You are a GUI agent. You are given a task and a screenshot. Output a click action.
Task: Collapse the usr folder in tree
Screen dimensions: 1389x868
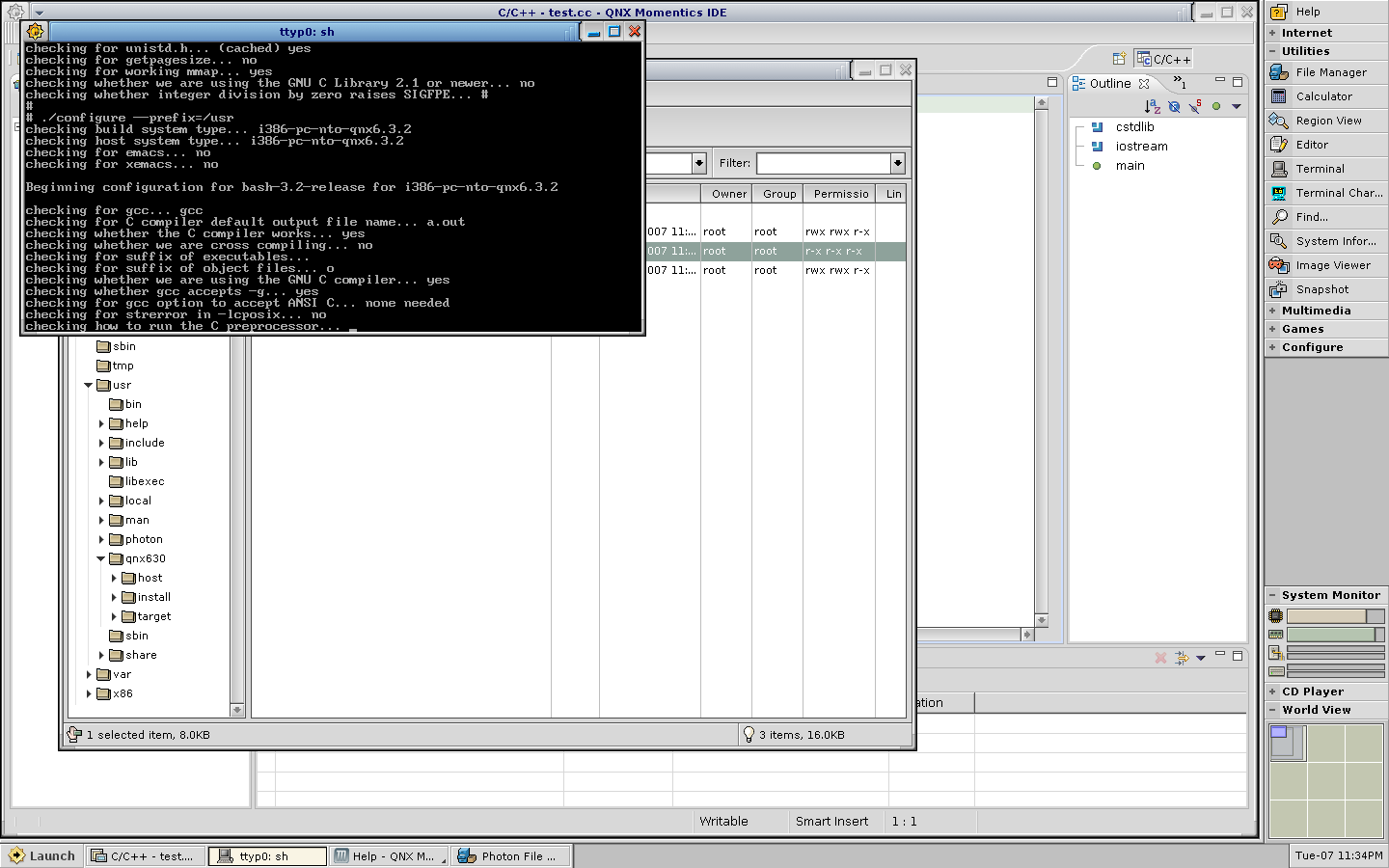89,385
